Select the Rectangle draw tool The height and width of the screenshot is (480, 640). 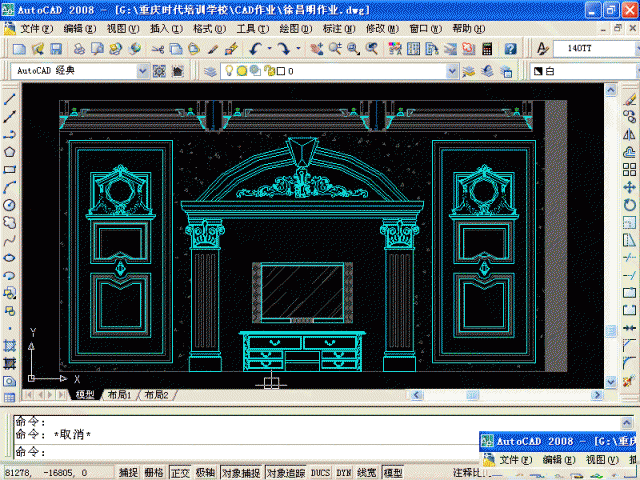(x=9, y=169)
